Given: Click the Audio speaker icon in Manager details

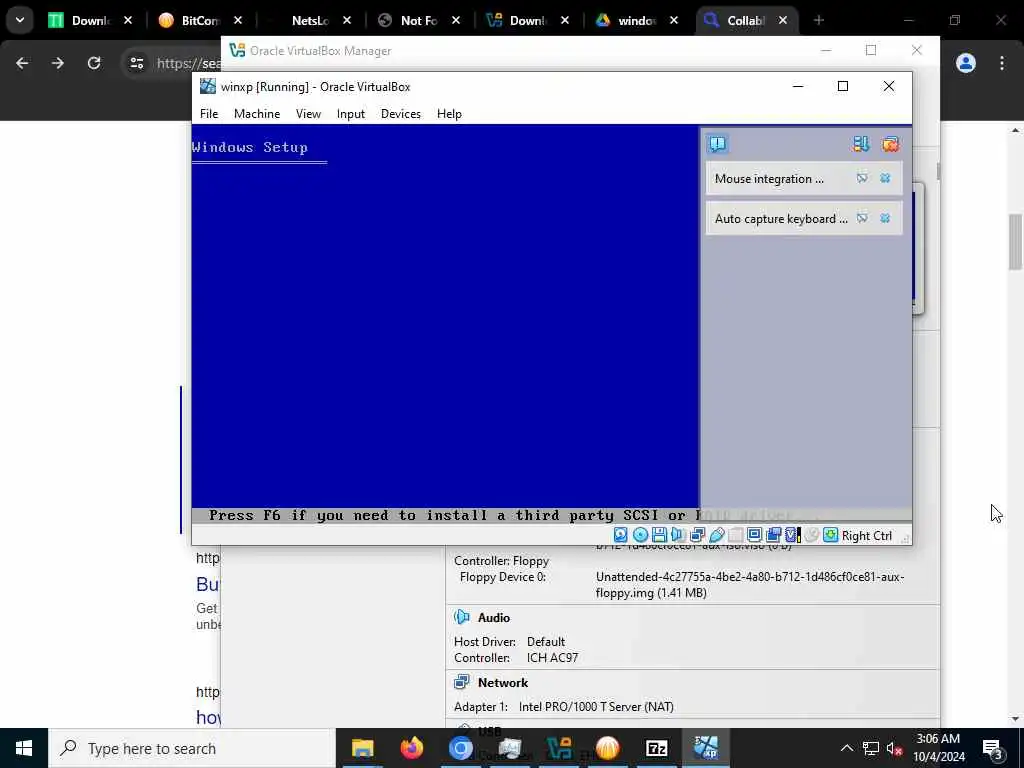Looking at the screenshot, I should (462, 617).
